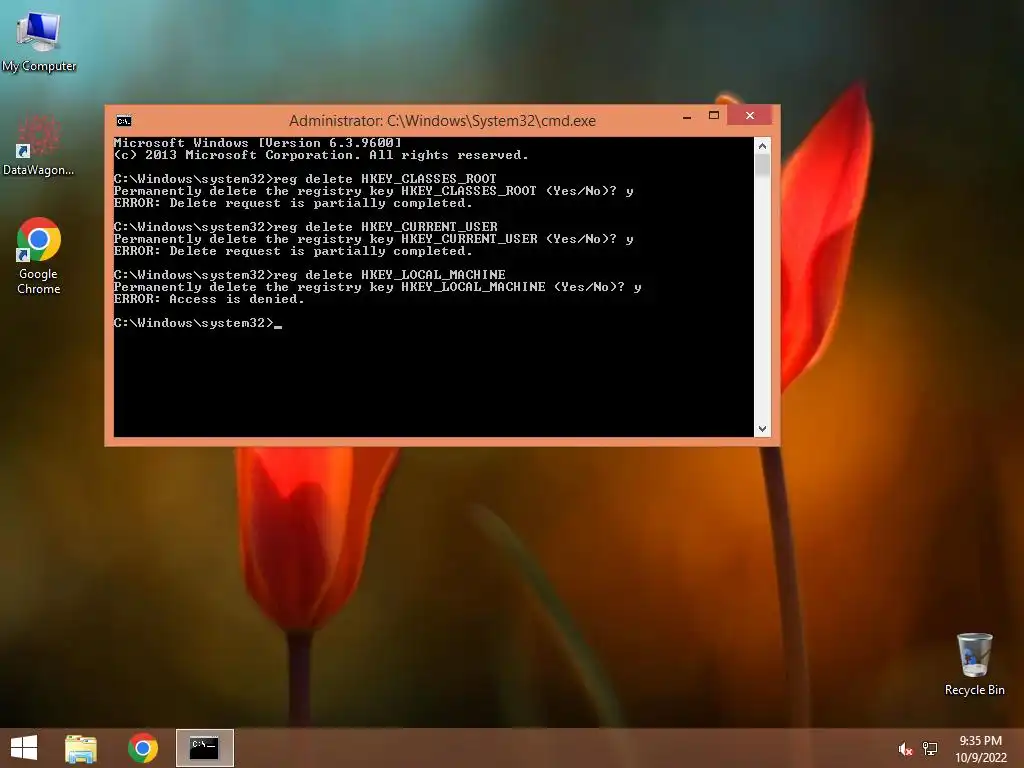Click the 2013 Microsoft Corporation copyright line
Image resolution: width=1024 pixels, height=768 pixels.
(x=321, y=155)
